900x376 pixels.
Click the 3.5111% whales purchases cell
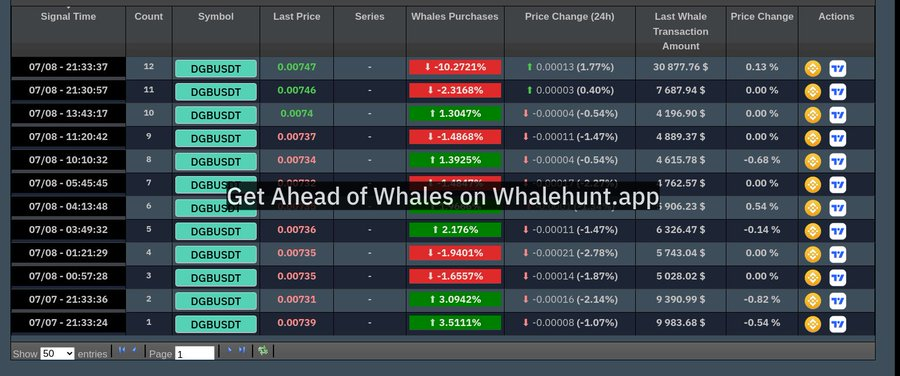tap(455, 323)
